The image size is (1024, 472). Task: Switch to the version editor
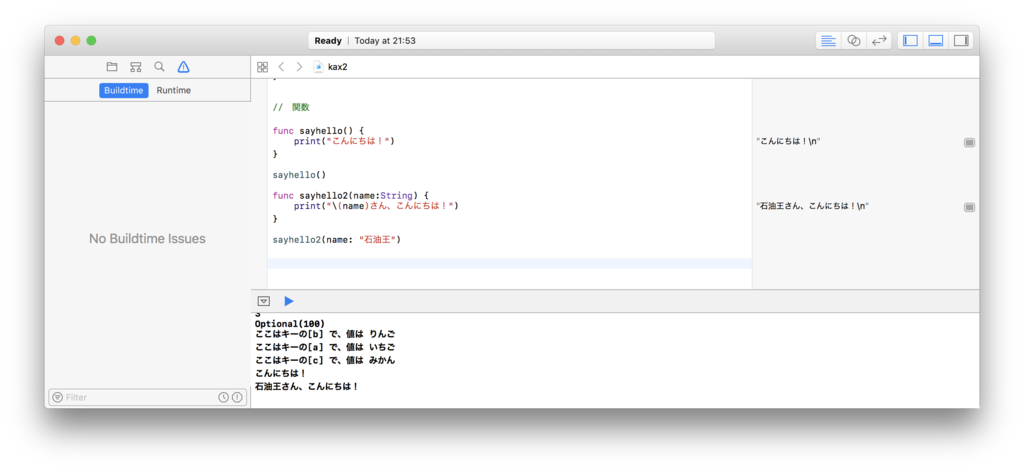click(879, 40)
